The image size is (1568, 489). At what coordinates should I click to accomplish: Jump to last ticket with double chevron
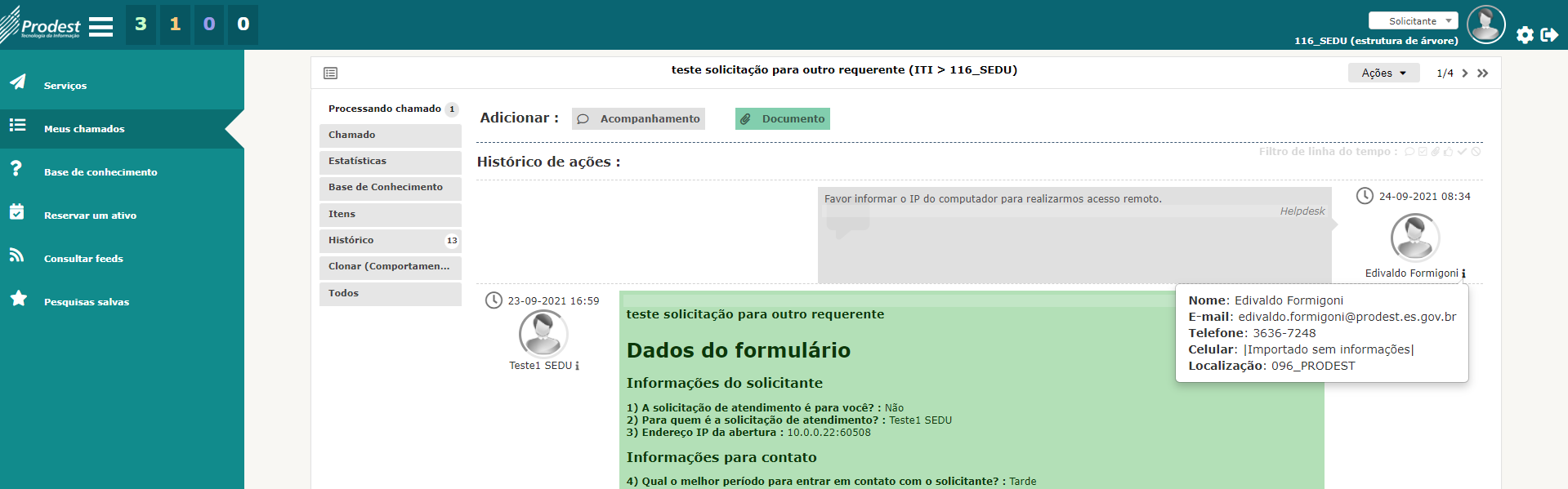pos(1483,73)
